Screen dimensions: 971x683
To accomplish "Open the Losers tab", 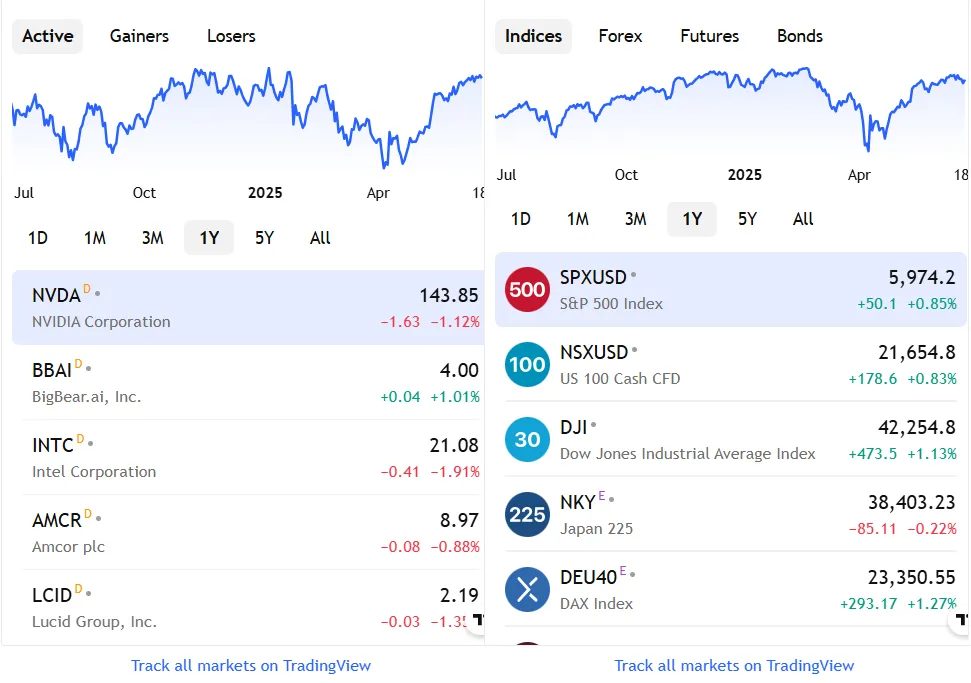I will pos(231,36).
